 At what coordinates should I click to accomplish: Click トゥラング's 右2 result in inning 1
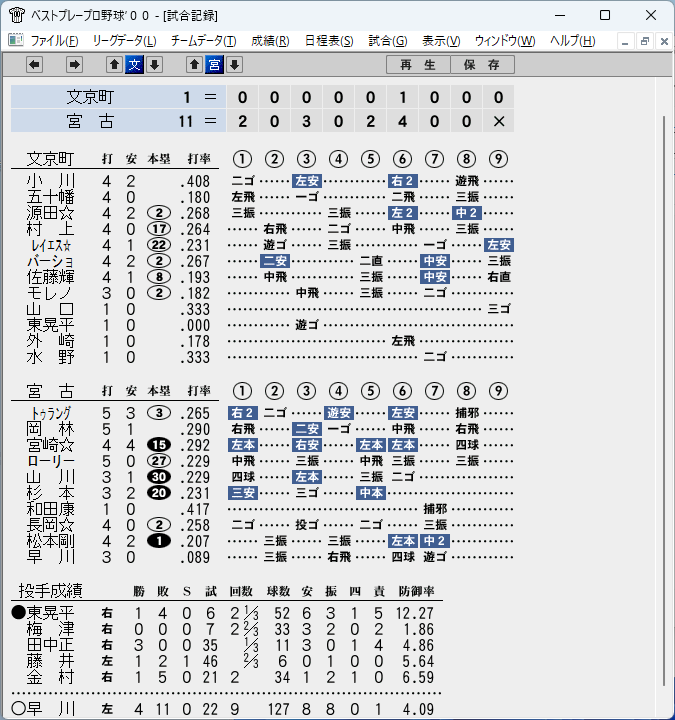click(242, 413)
